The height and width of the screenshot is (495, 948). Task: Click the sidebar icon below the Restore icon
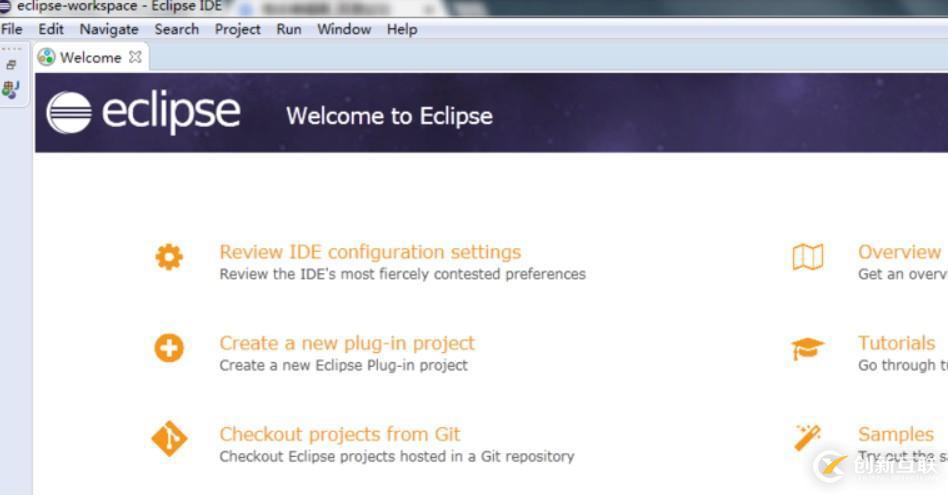click(10, 89)
